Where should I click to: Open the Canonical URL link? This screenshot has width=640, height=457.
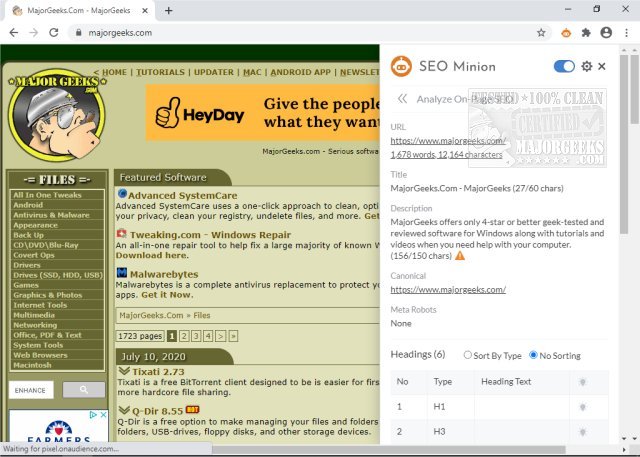(448, 289)
